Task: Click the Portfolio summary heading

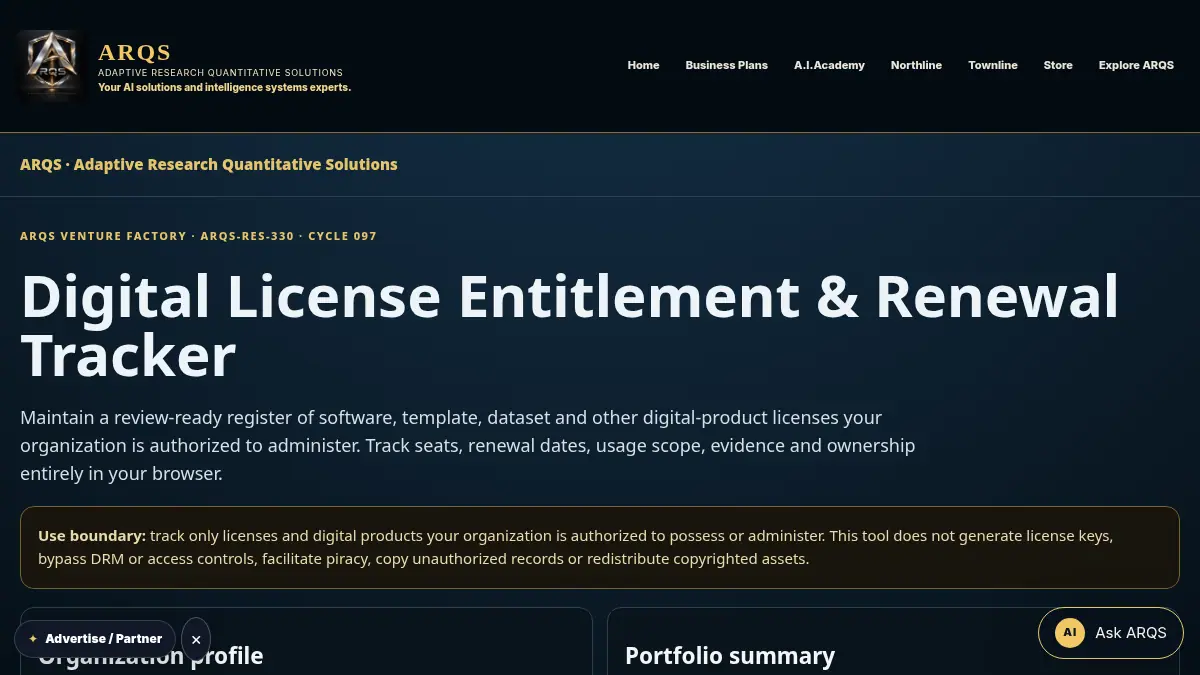Action: [730, 656]
